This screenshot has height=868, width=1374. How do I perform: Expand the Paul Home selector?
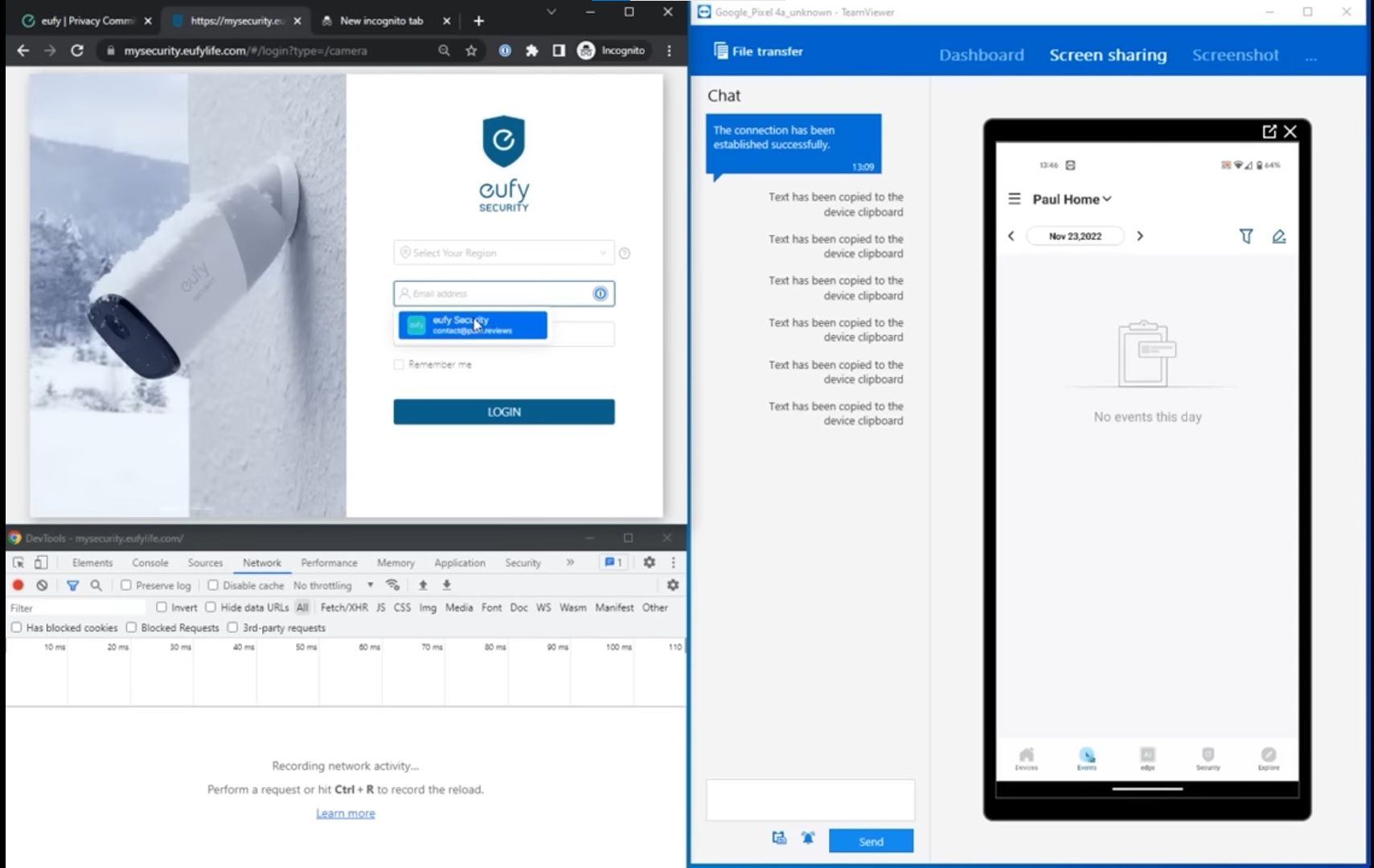tap(1071, 199)
